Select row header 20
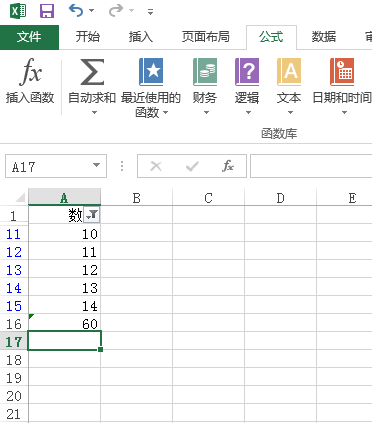The image size is (372, 423). click(14, 396)
